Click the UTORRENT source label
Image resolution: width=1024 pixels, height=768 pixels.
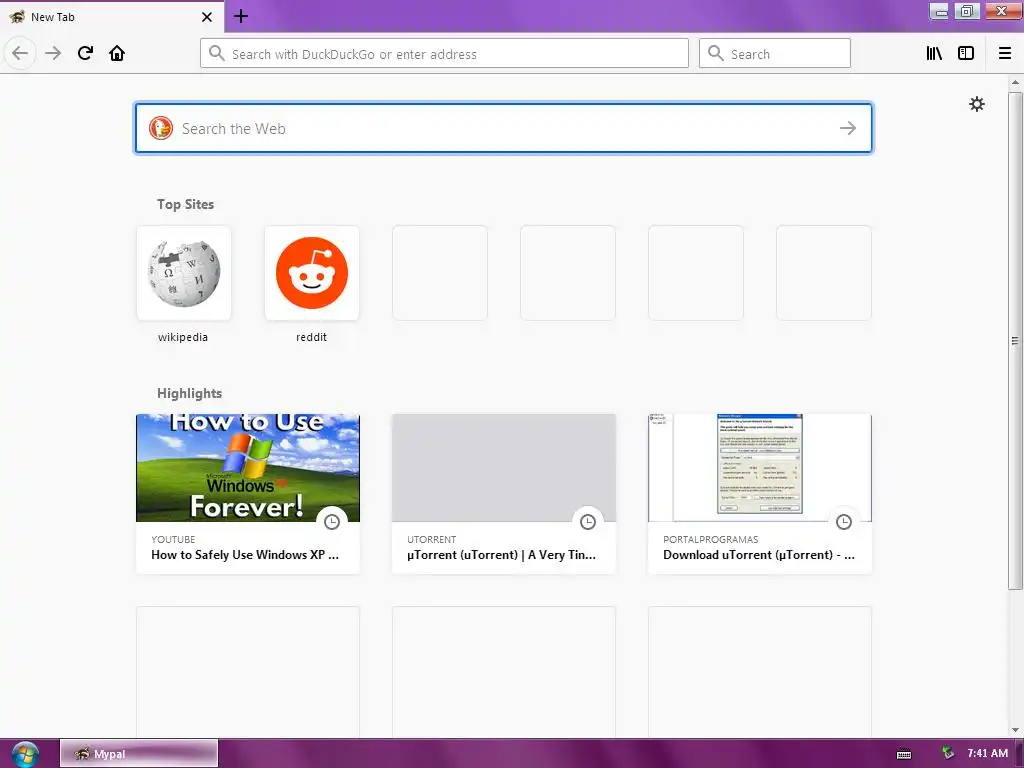(x=432, y=539)
